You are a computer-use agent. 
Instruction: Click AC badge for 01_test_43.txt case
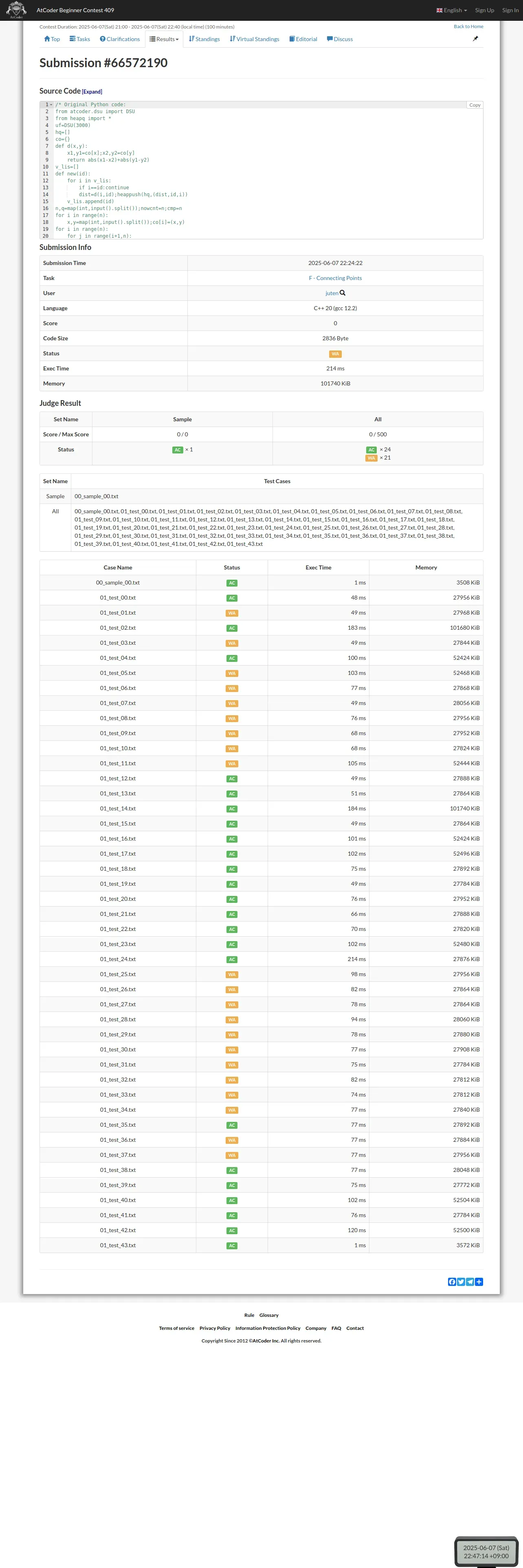pyautogui.click(x=232, y=1245)
